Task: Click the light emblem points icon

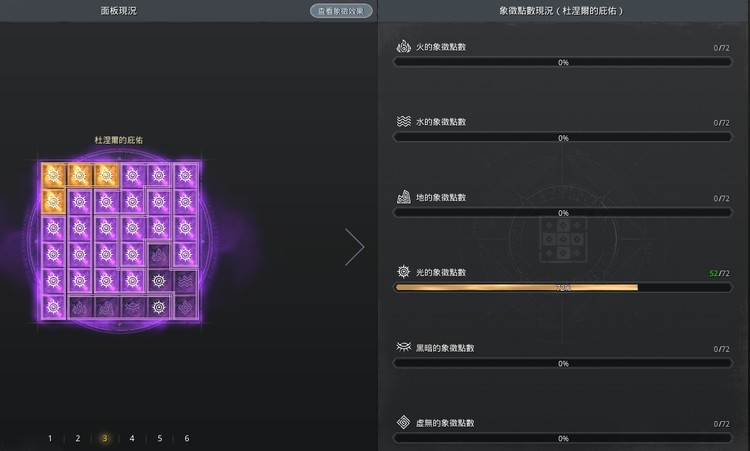Action: pos(403,272)
